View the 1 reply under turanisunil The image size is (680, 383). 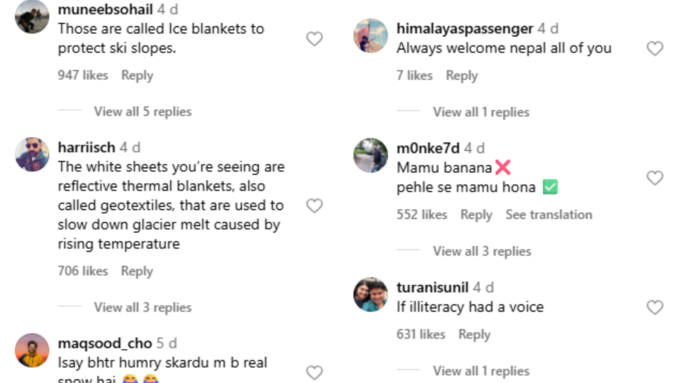coord(481,371)
